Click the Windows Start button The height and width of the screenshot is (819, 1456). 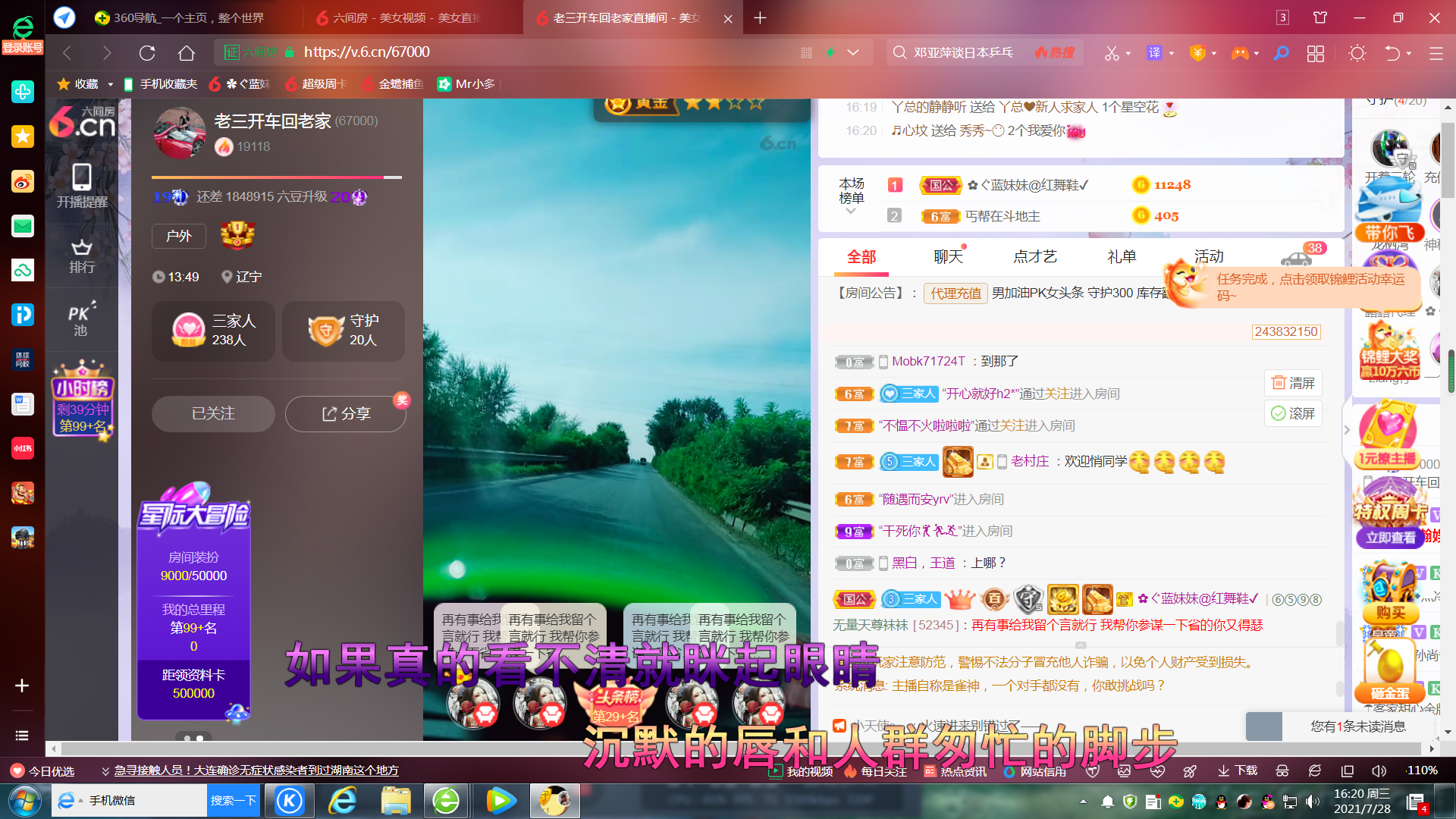24,801
